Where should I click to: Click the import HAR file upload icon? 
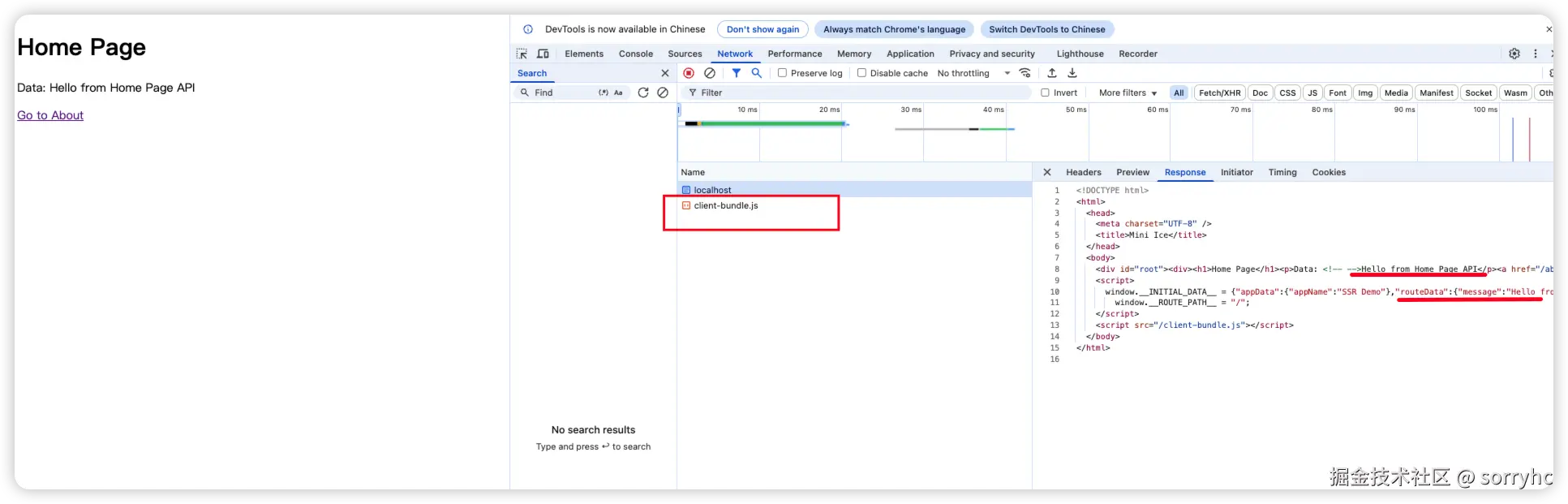coord(1052,73)
